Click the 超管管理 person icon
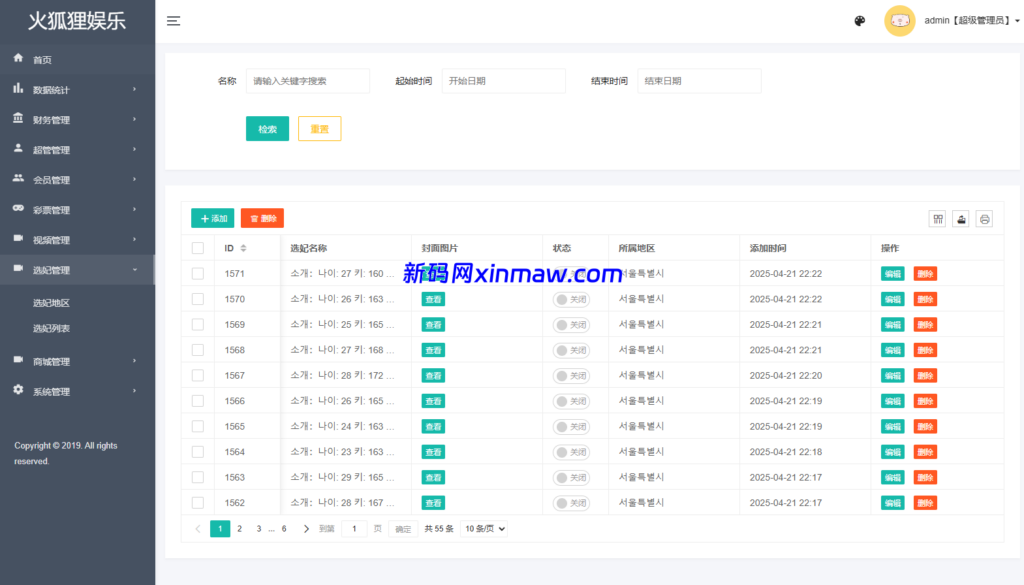 pos(18,148)
